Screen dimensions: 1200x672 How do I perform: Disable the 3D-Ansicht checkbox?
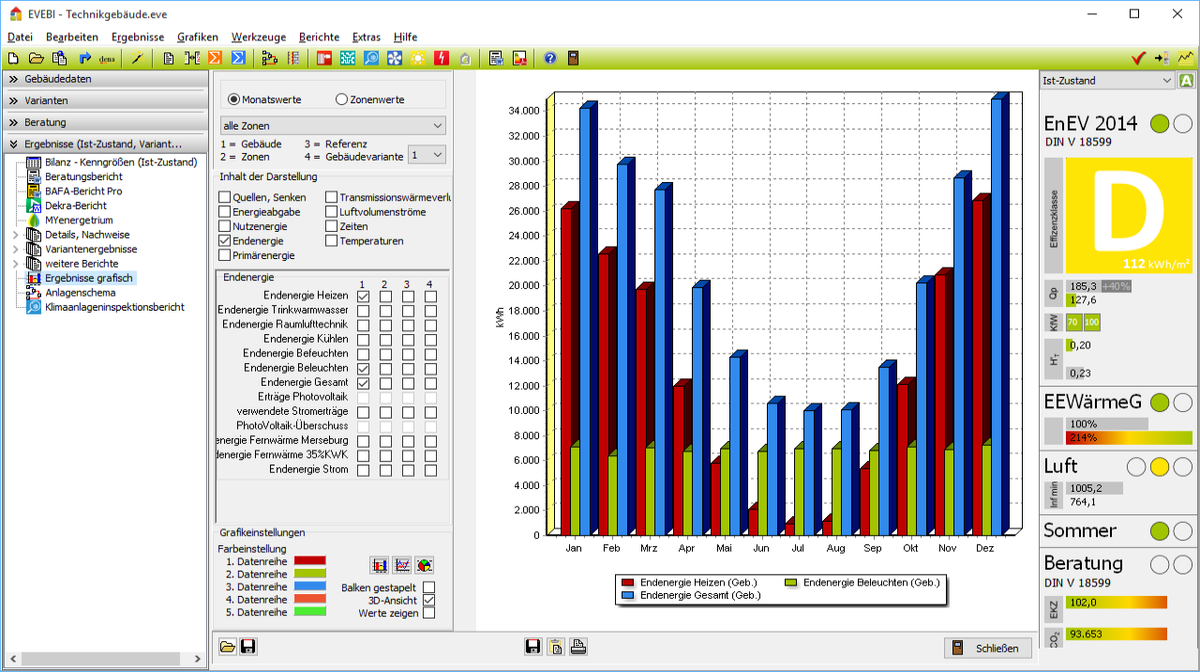(429, 600)
